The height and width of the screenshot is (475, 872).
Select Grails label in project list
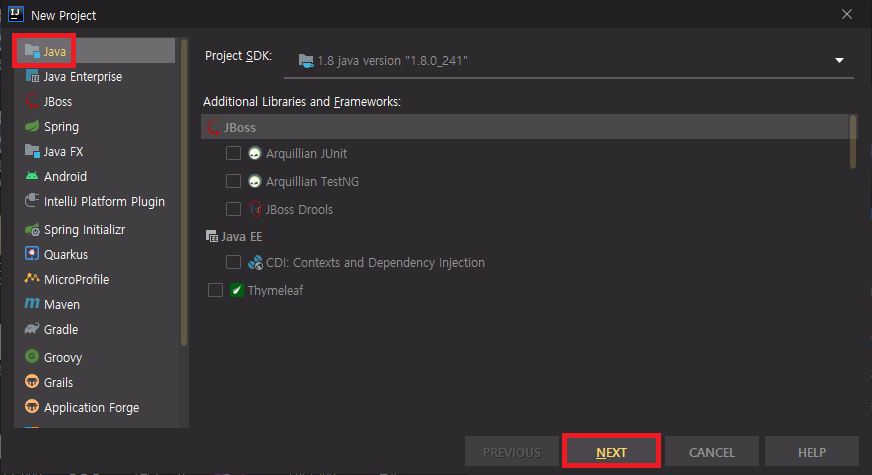[58, 382]
